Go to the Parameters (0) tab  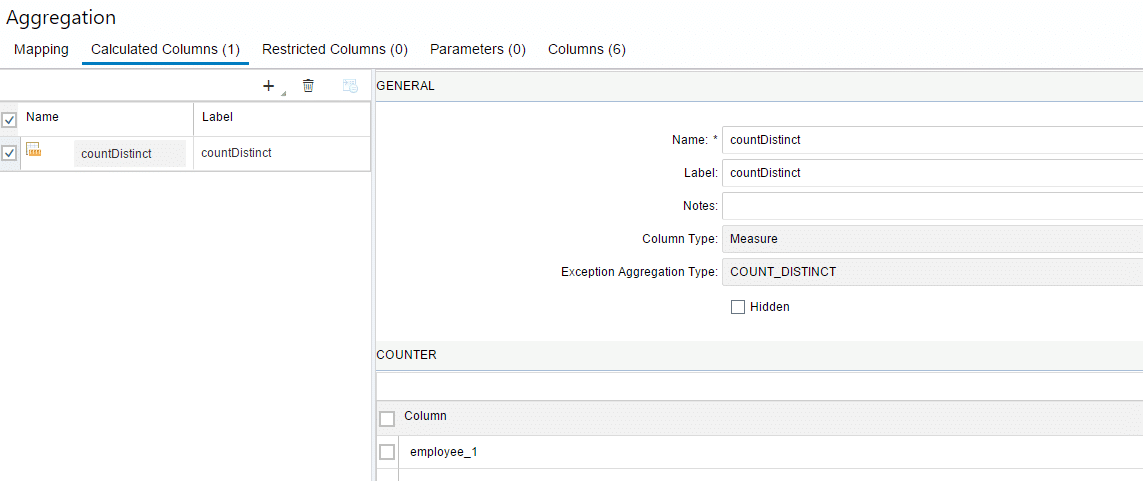[x=477, y=49]
